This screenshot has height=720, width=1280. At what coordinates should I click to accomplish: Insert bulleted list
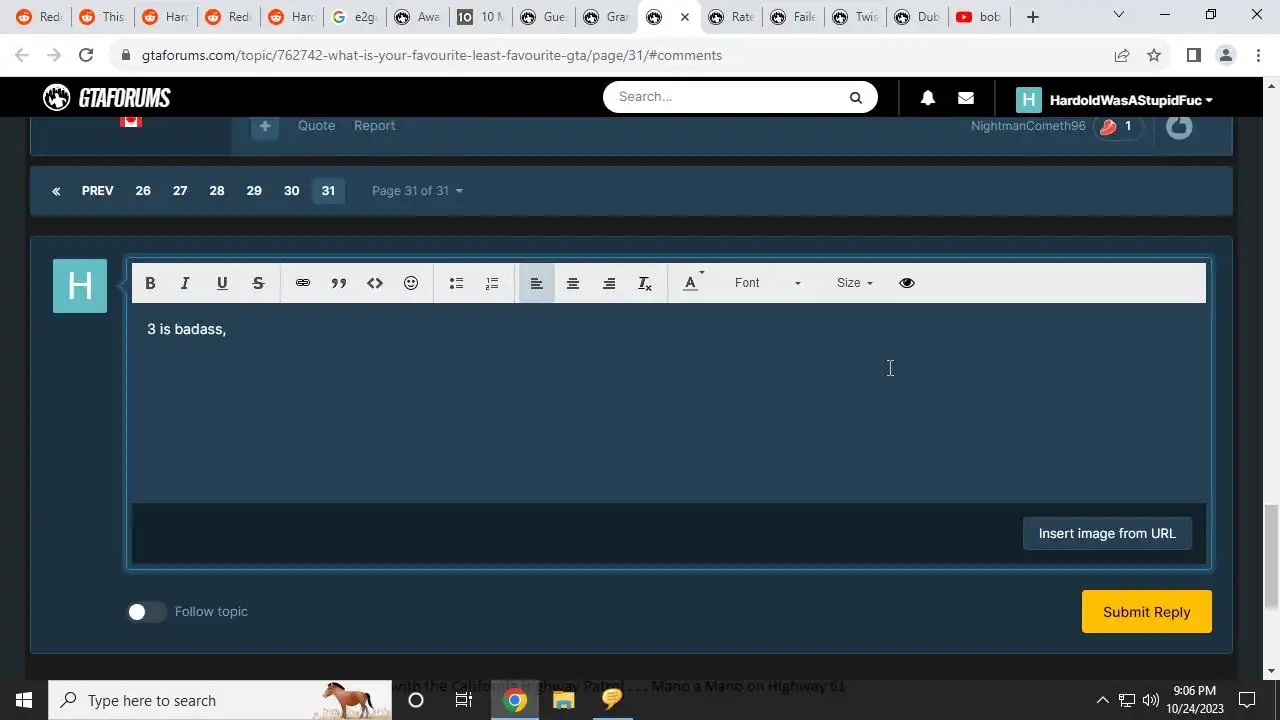456,283
